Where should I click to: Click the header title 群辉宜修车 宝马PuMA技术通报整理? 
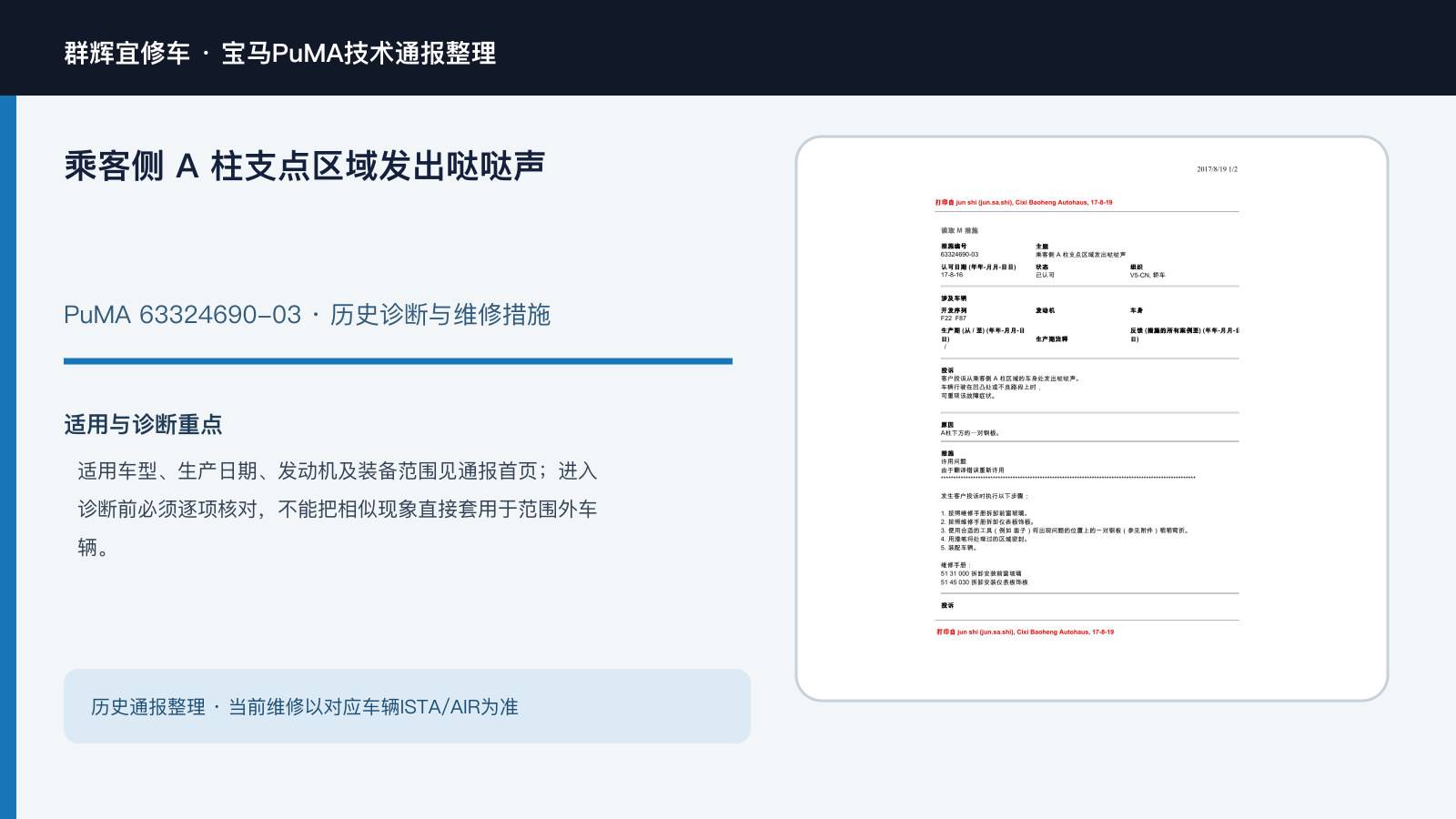280,53
